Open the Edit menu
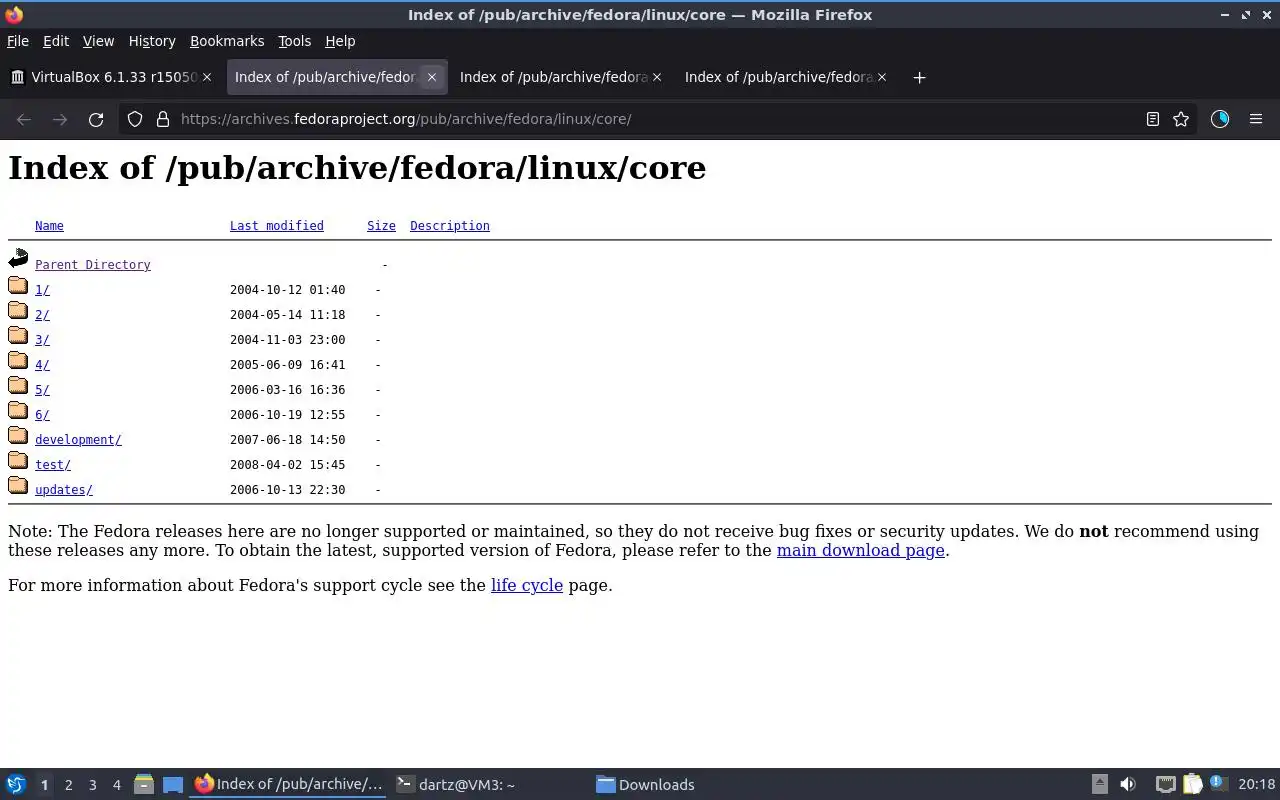Viewport: 1280px width, 800px height. click(x=56, y=41)
